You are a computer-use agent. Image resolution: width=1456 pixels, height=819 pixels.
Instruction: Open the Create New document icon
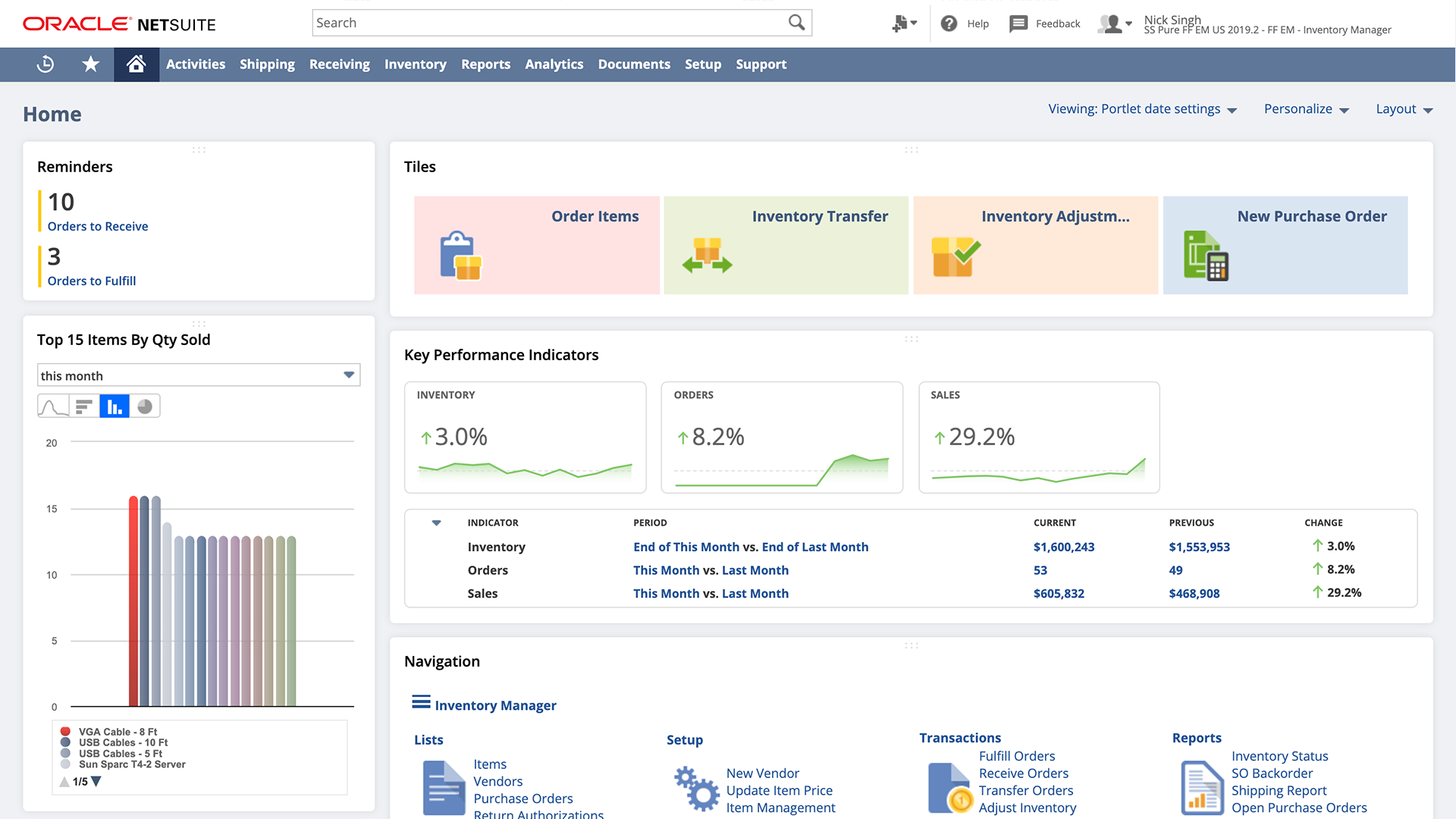901,24
